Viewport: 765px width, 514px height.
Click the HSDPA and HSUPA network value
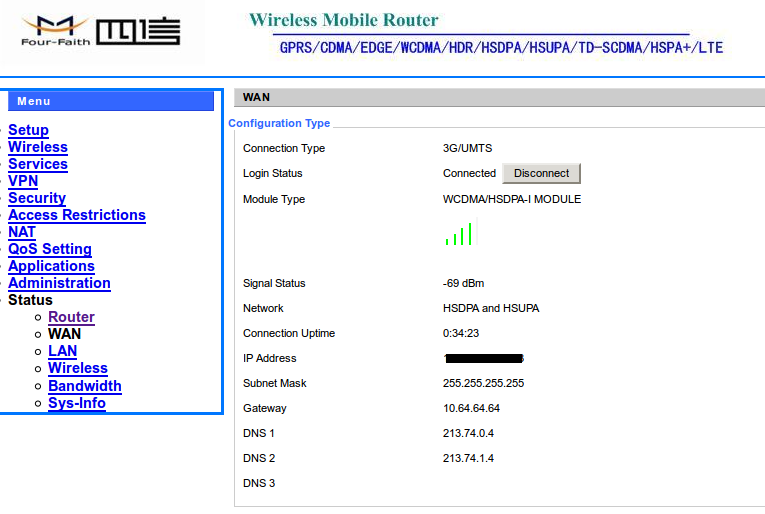[491, 308]
